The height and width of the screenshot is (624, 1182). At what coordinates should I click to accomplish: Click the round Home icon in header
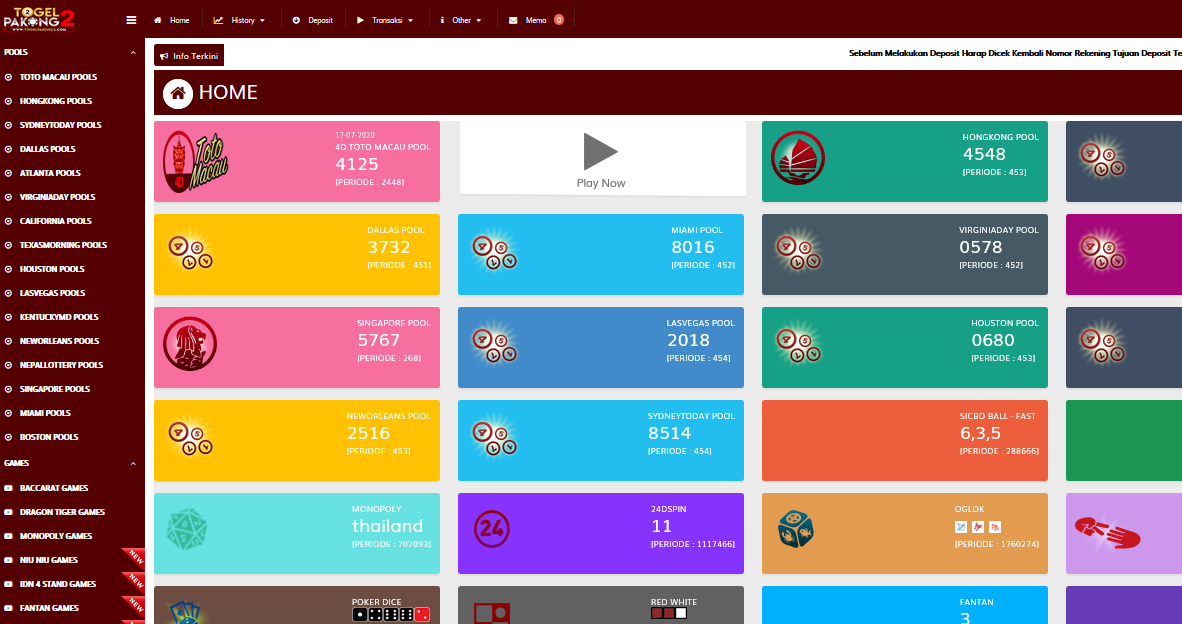[178, 93]
